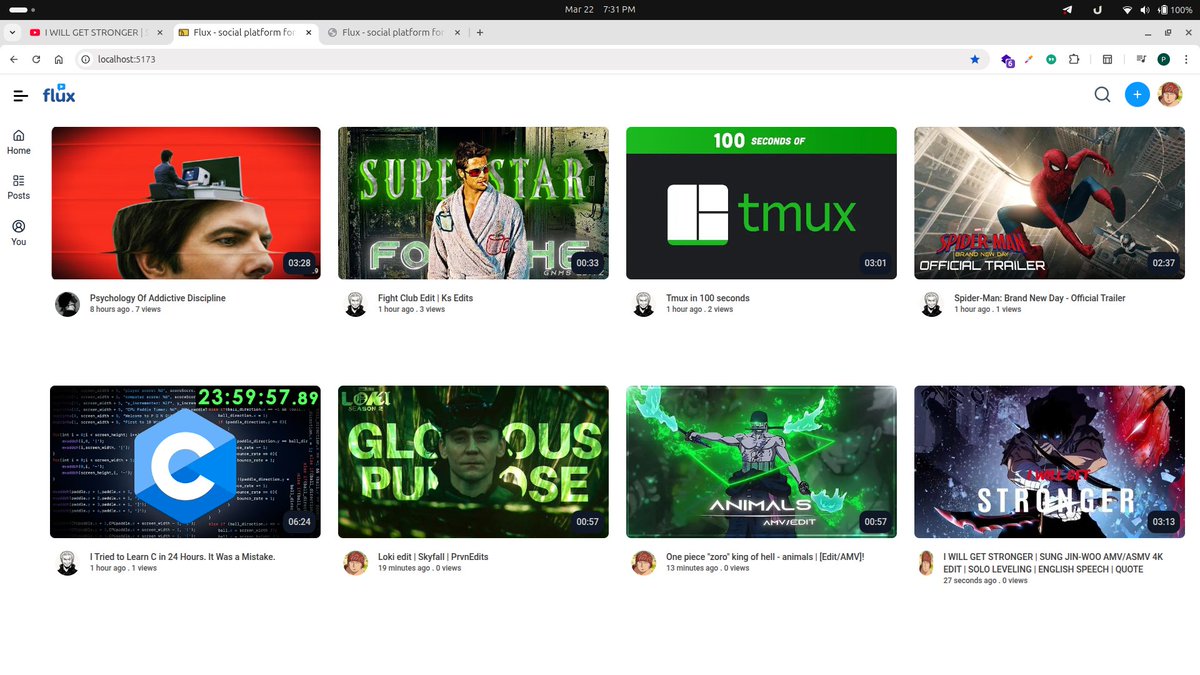The image size is (1200, 675).
Task: Select the active Flux social platform tab
Action: tap(245, 32)
